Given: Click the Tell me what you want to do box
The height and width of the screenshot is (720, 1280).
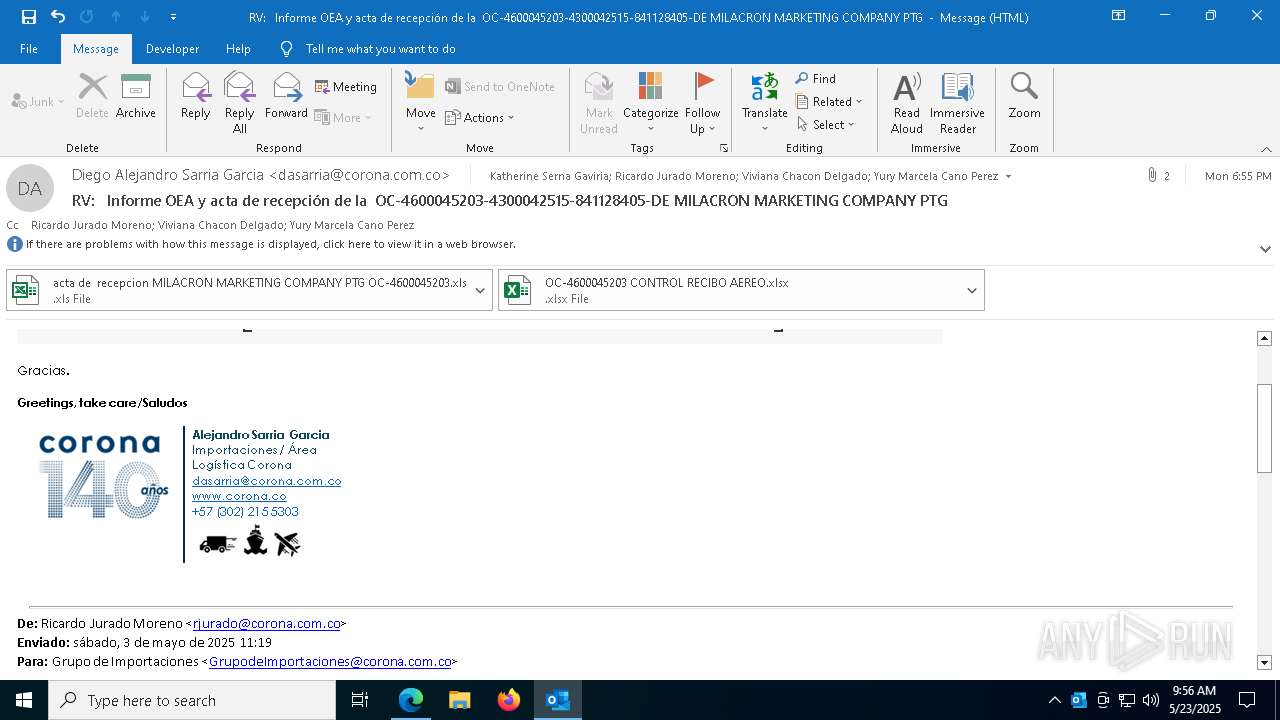Looking at the screenshot, I should pos(380,49).
